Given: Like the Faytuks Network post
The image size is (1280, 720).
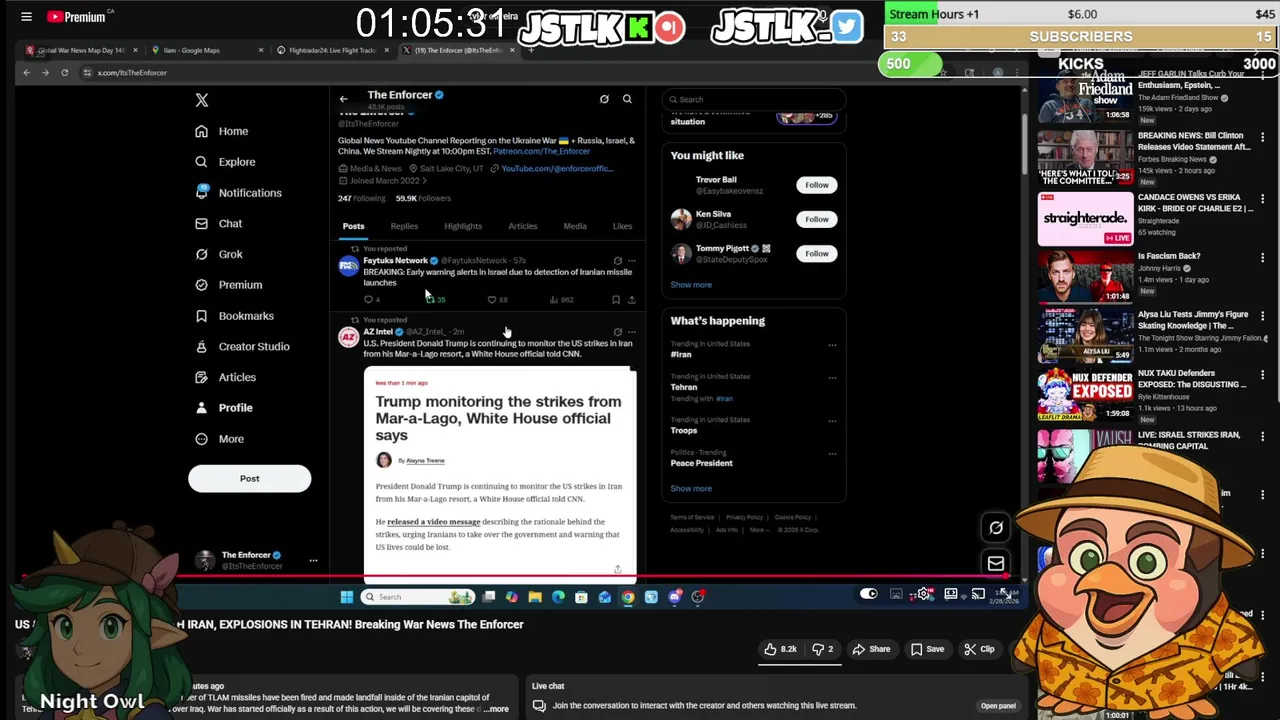Looking at the screenshot, I should click(x=497, y=300).
